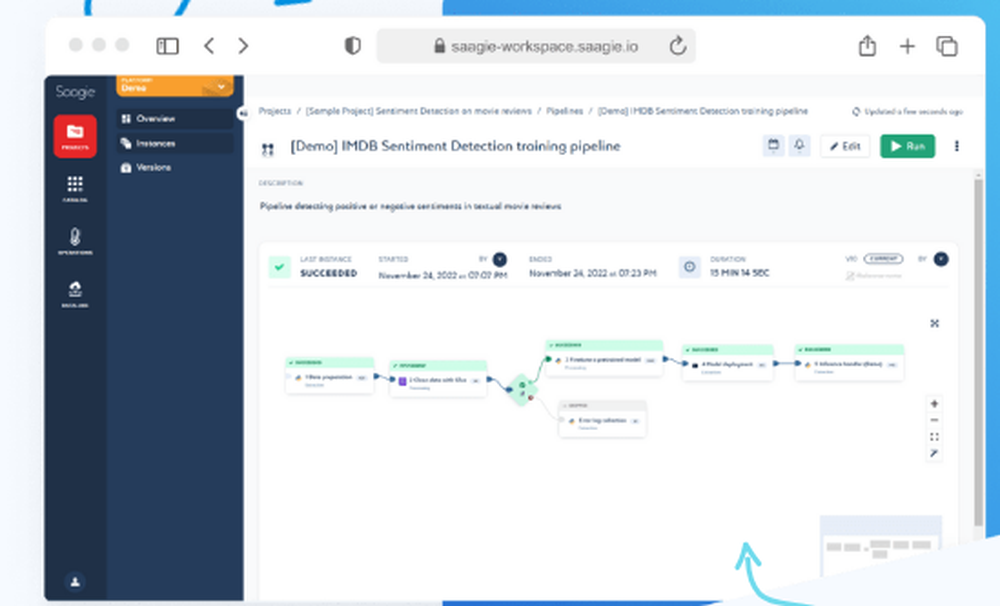This screenshot has height=606, width=1000.
Task: Click the saagie-workspace.saagie.io address bar
Action: (x=536, y=46)
